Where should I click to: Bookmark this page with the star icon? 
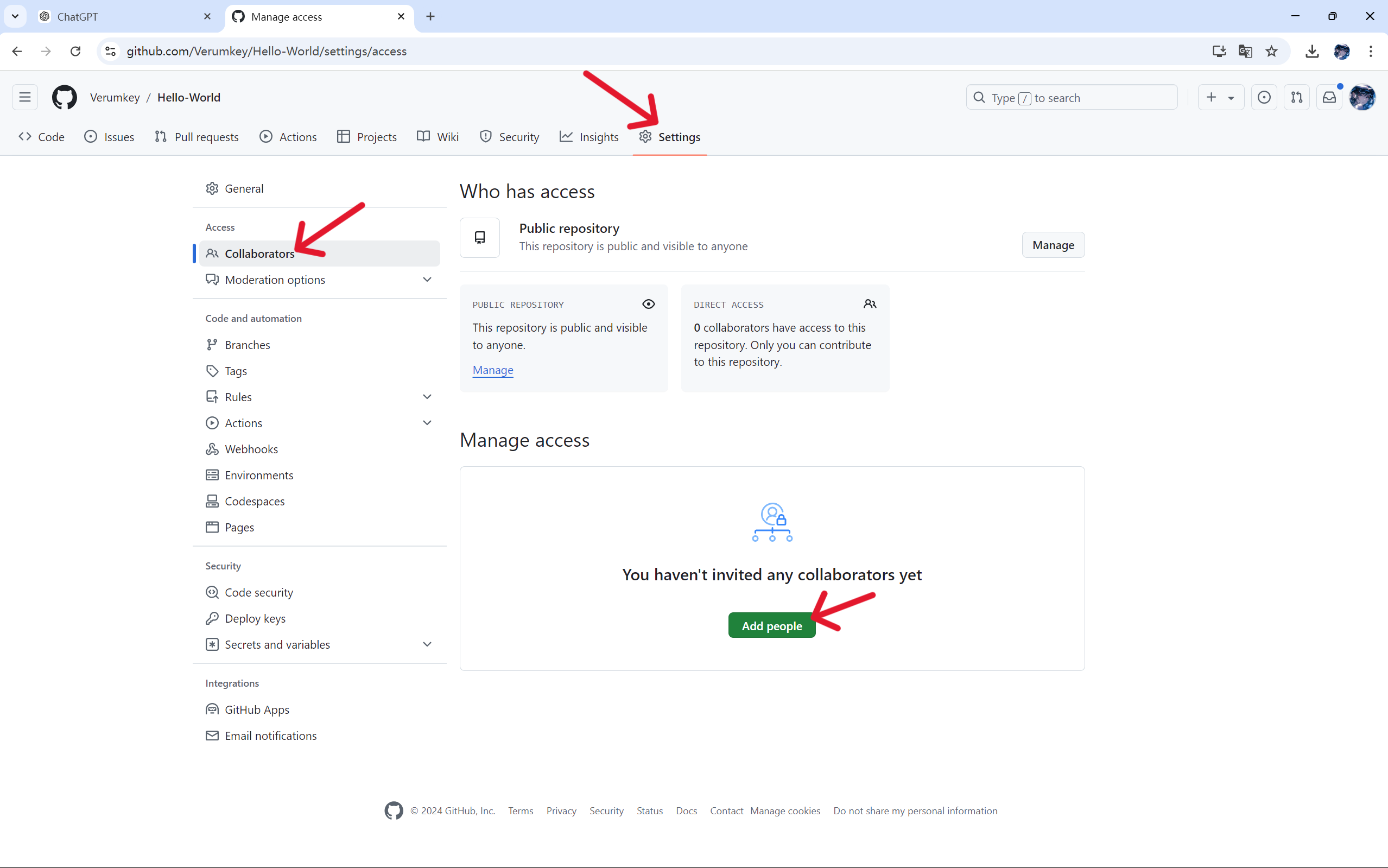click(x=1271, y=51)
